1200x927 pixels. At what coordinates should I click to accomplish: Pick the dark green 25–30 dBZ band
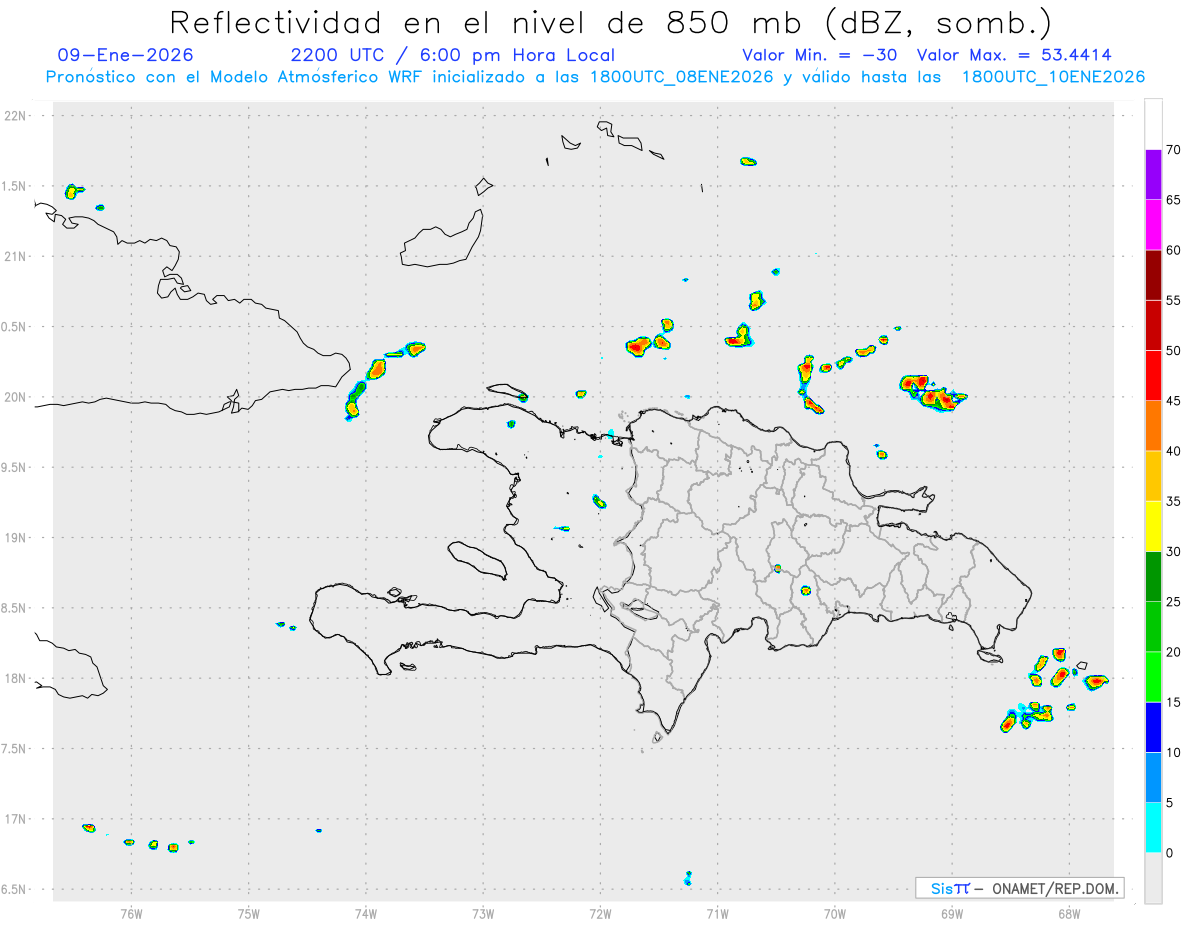[1153, 577]
